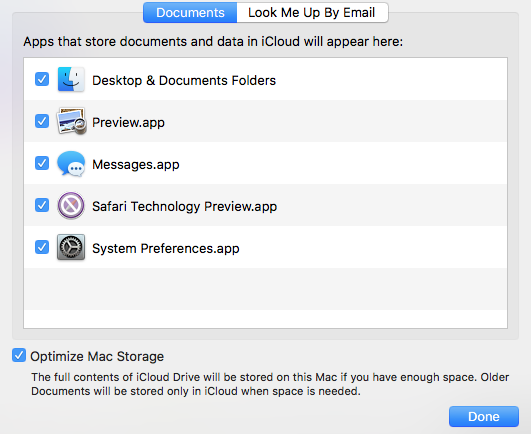Screen dimensions: 531x434
Task: Switch to Look Me Up By Email tab
Action: (312, 13)
